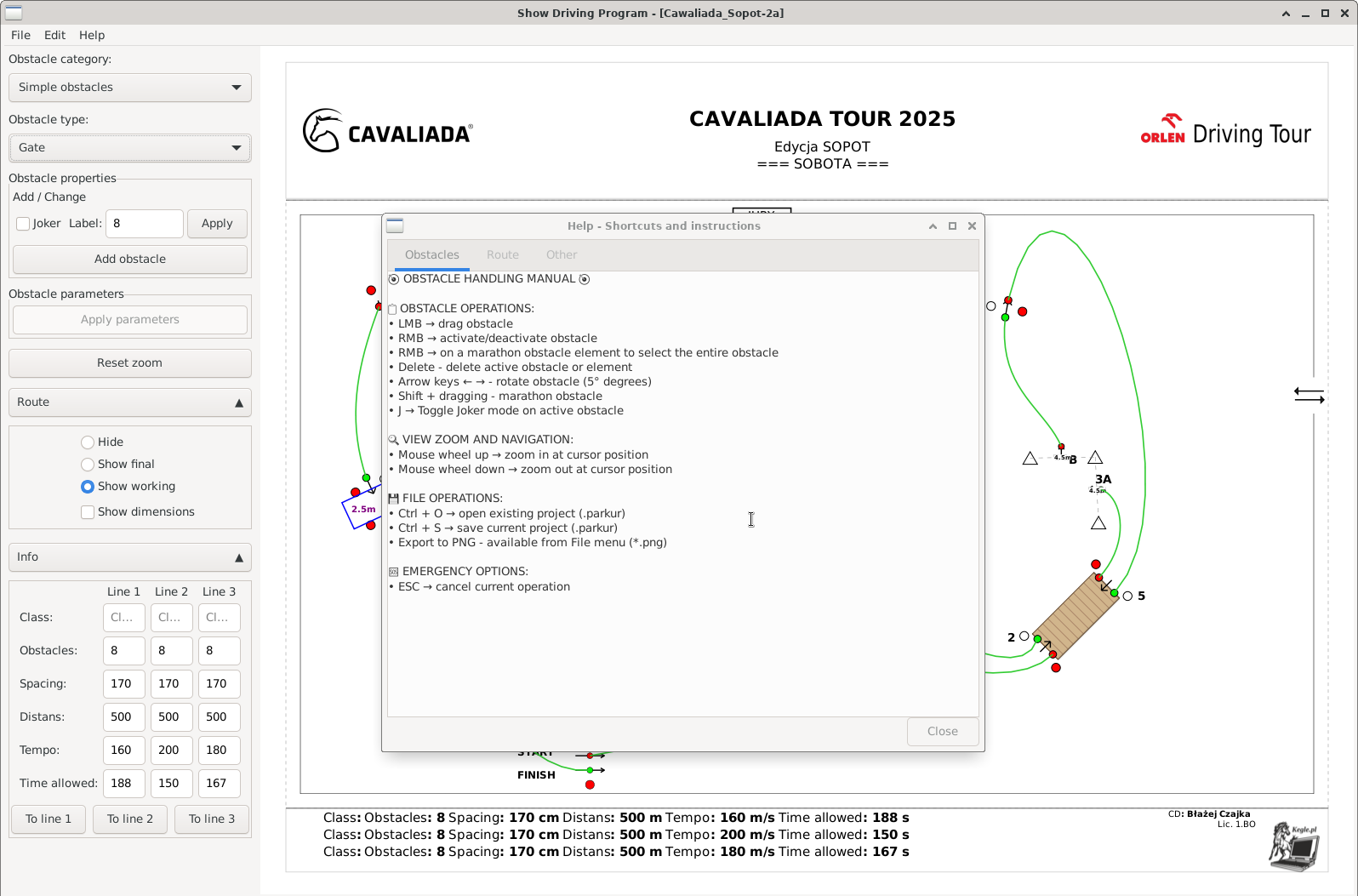
Task: Click the obstacle Label input field
Action: pos(145,224)
